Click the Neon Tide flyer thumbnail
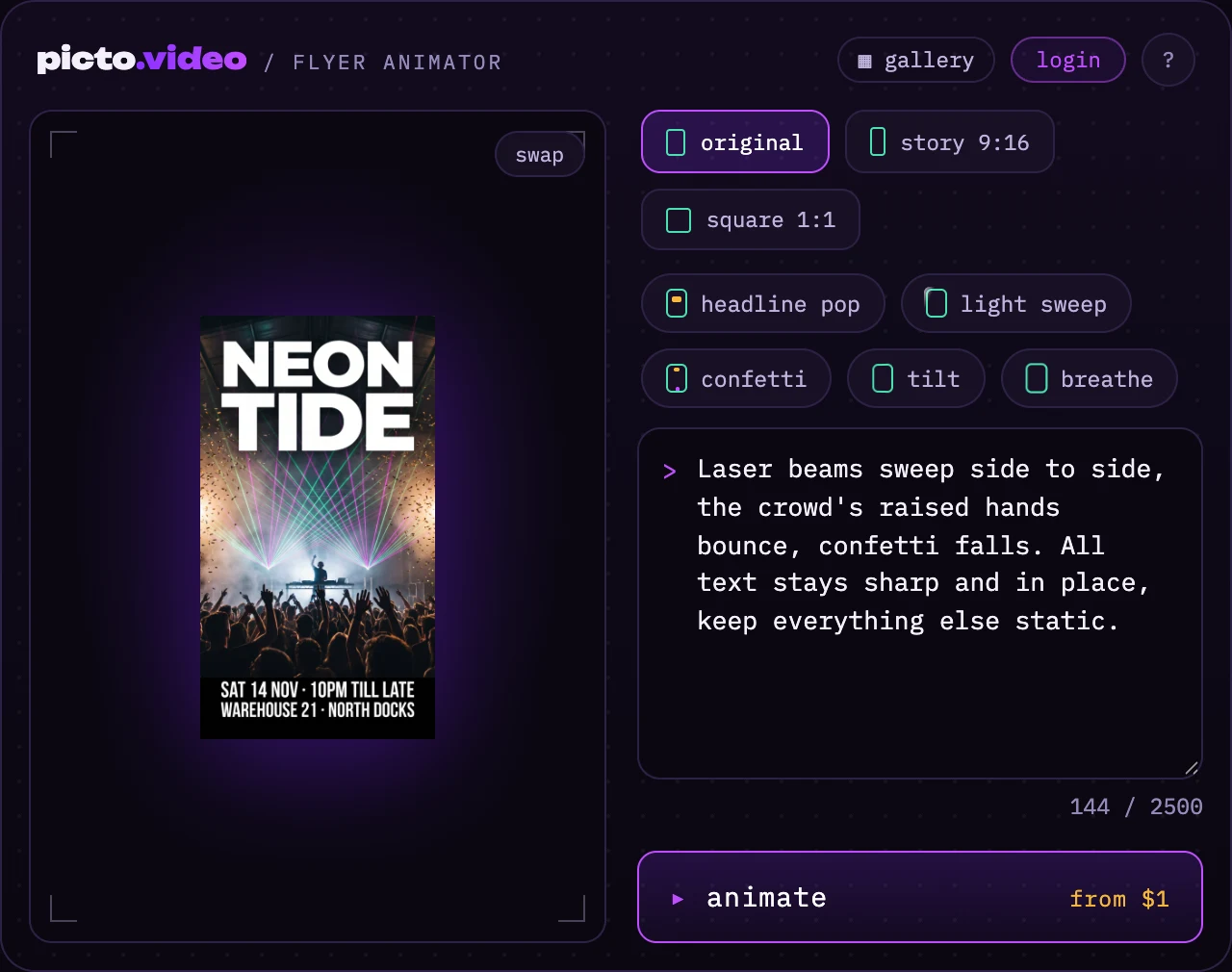Viewport: 1232px width, 972px height. [317, 527]
